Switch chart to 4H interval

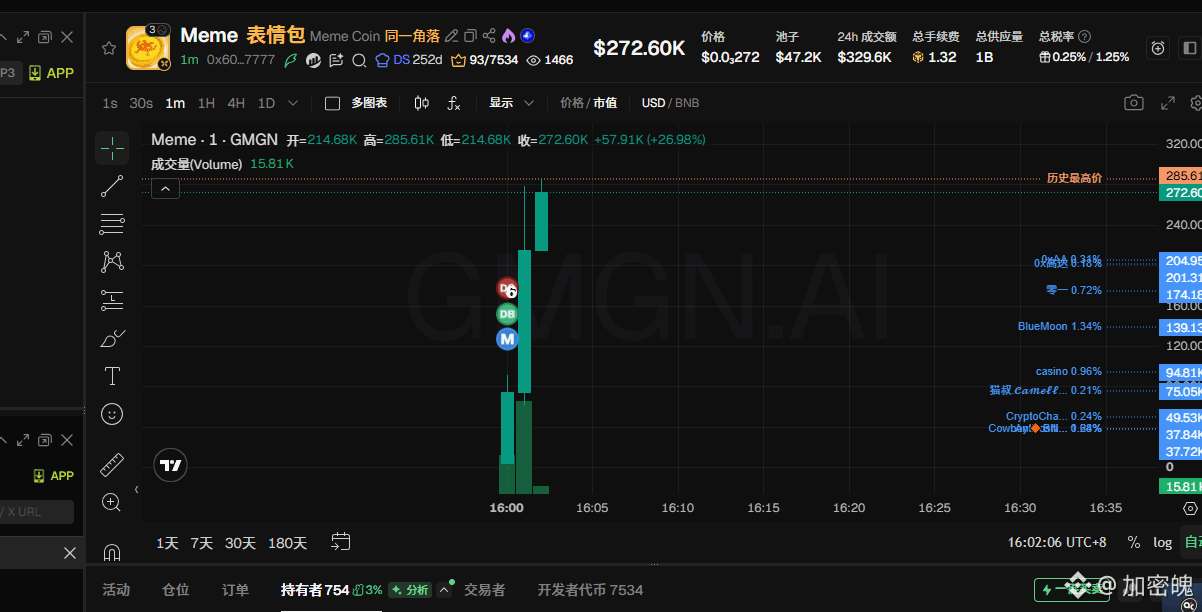click(x=236, y=103)
